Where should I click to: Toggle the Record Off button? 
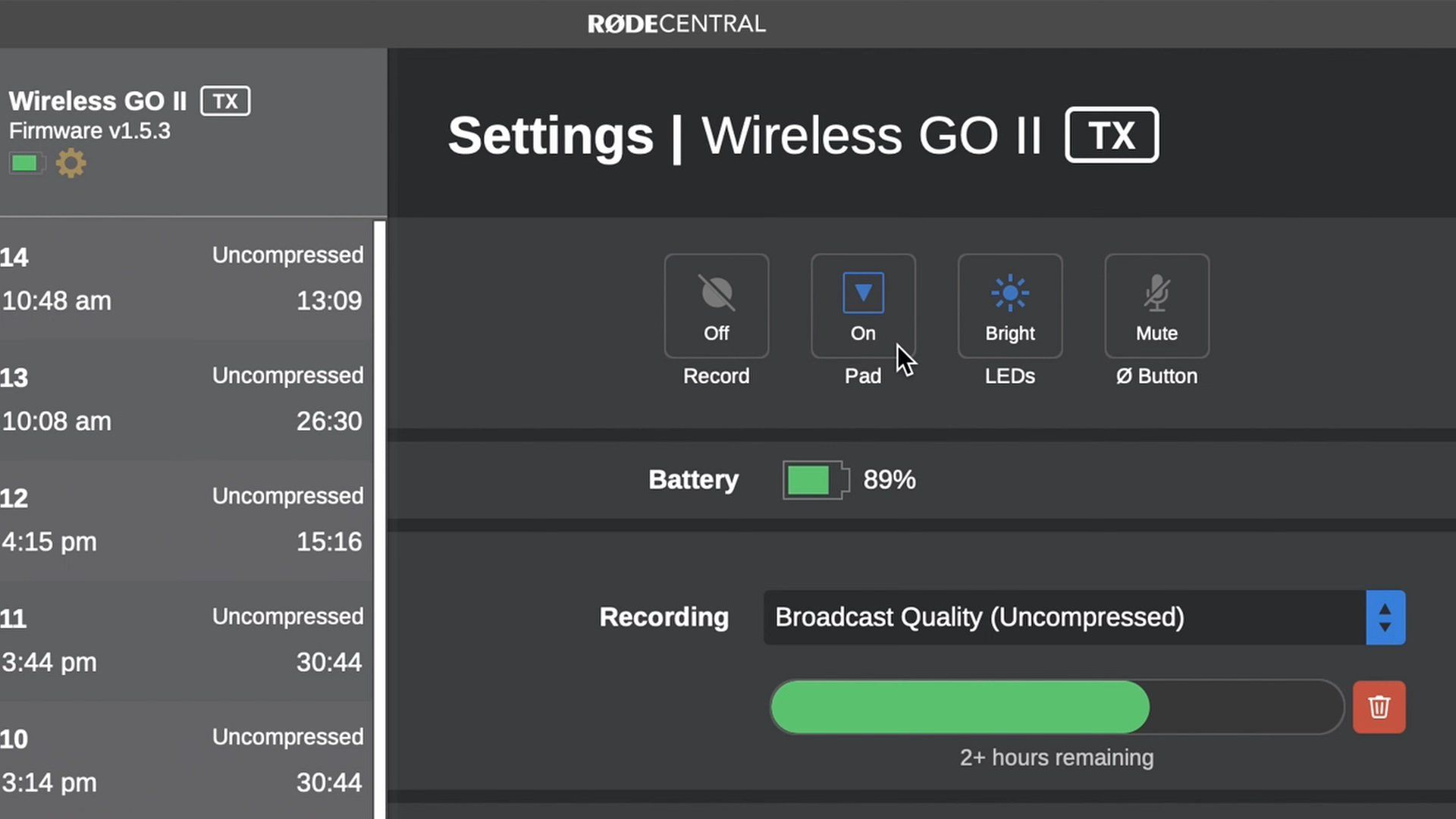(x=717, y=306)
